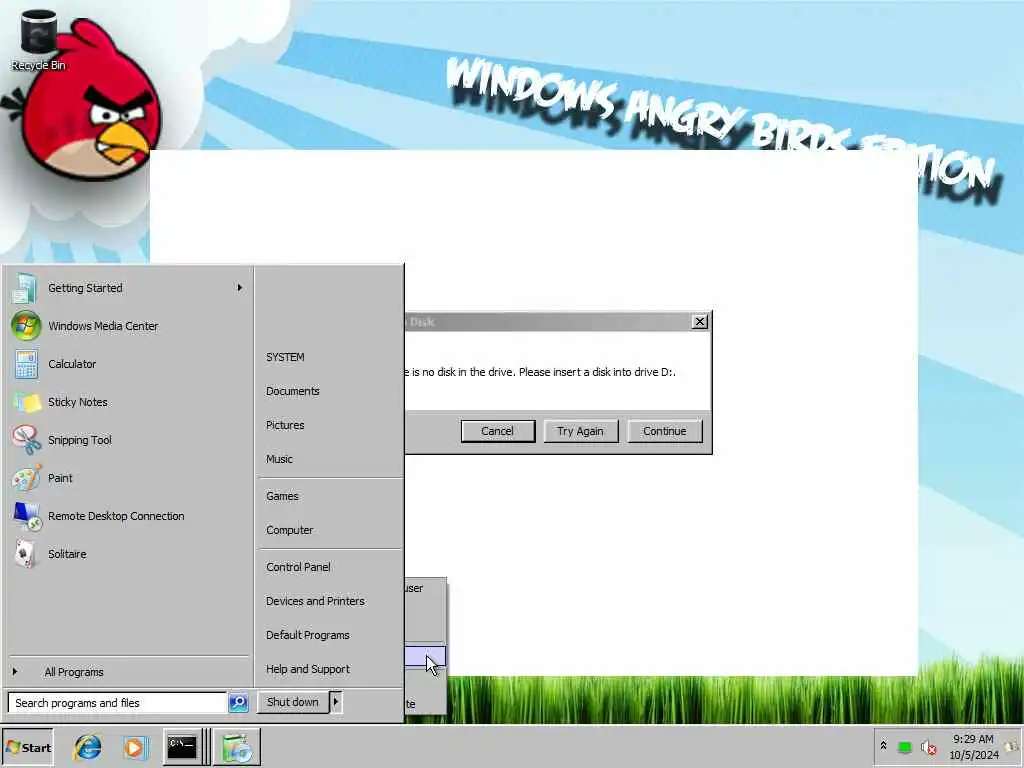Open Games folder

(330, 496)
